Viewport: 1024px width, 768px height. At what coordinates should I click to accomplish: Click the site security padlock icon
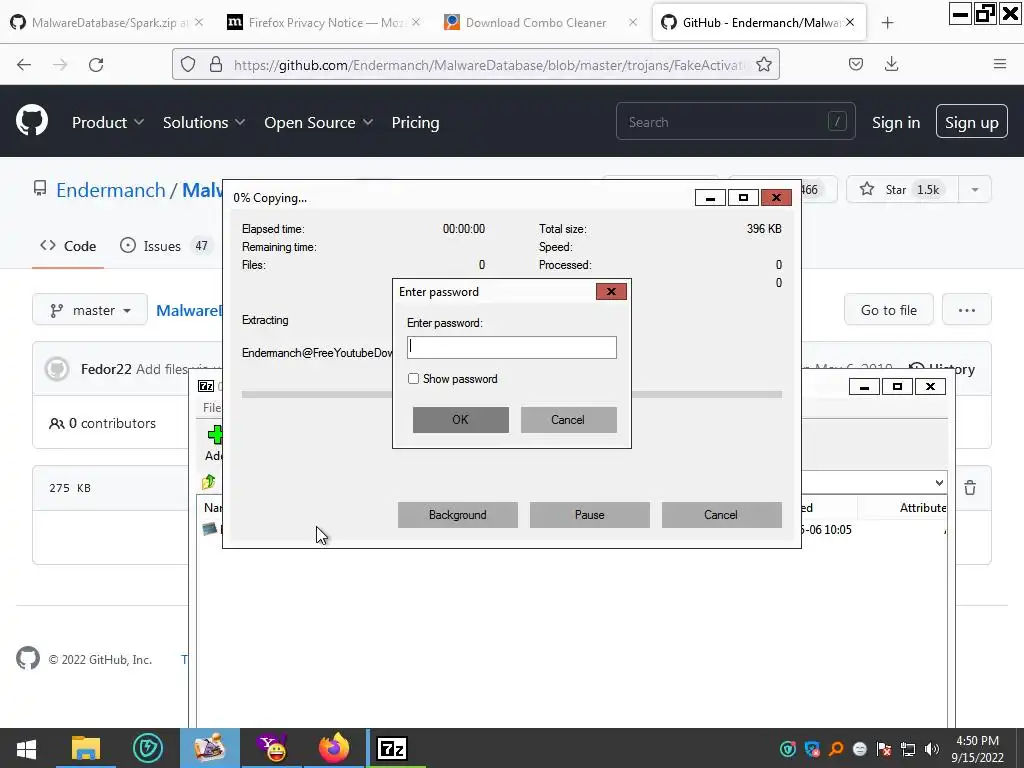[x=216, y=64]
